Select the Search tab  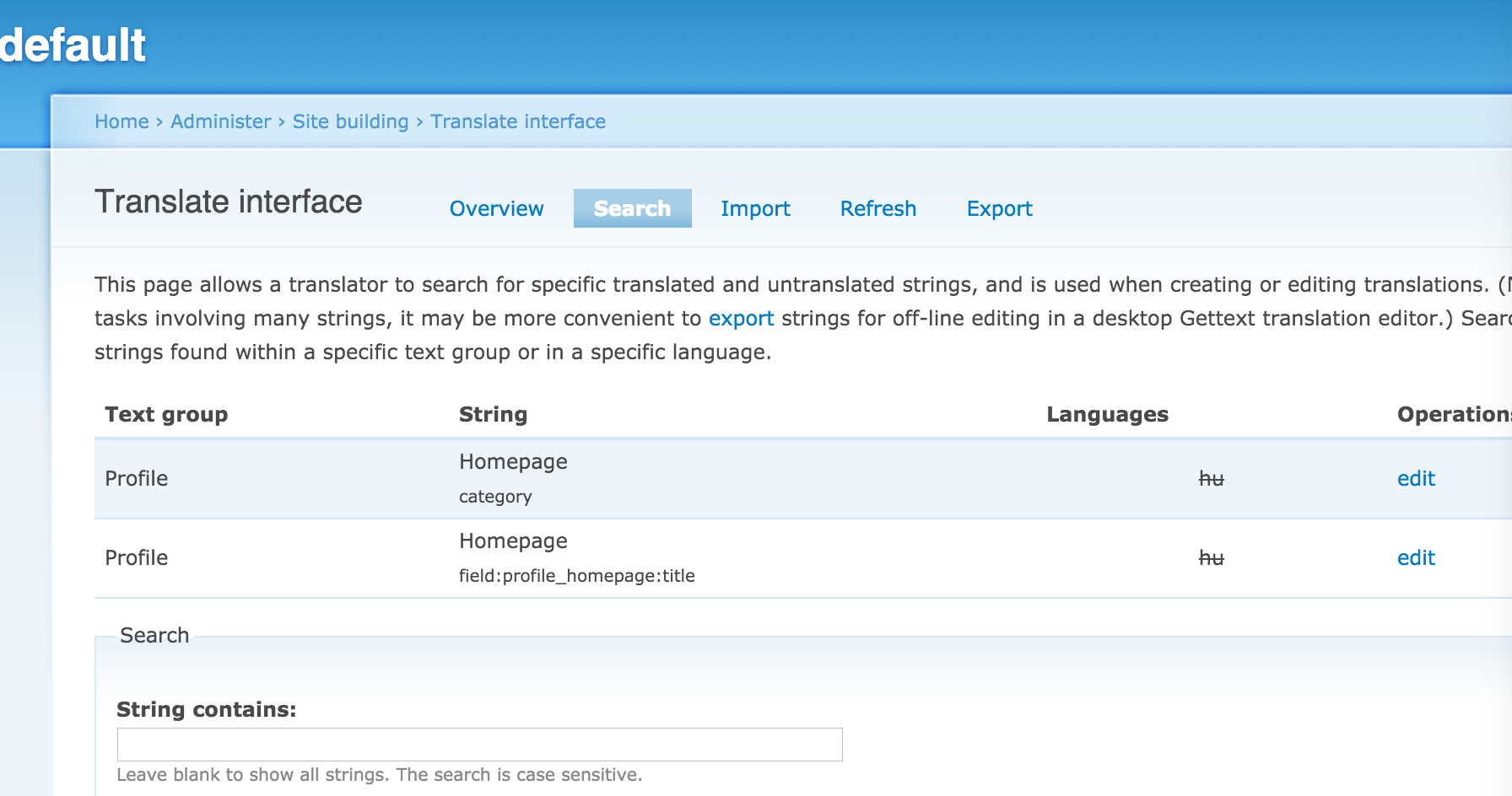click(632, 208)
